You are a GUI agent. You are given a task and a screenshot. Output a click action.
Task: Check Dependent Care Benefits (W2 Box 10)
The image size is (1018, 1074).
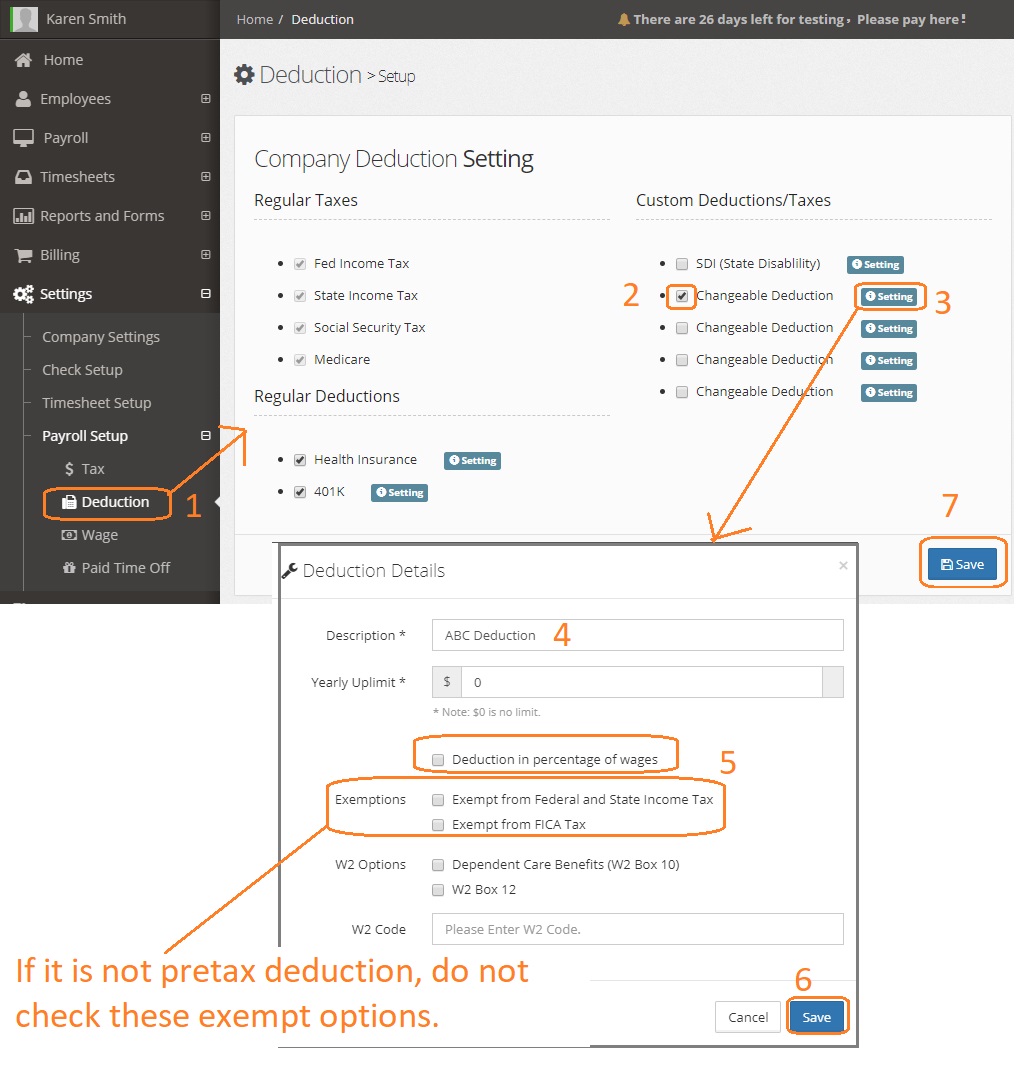438,865
